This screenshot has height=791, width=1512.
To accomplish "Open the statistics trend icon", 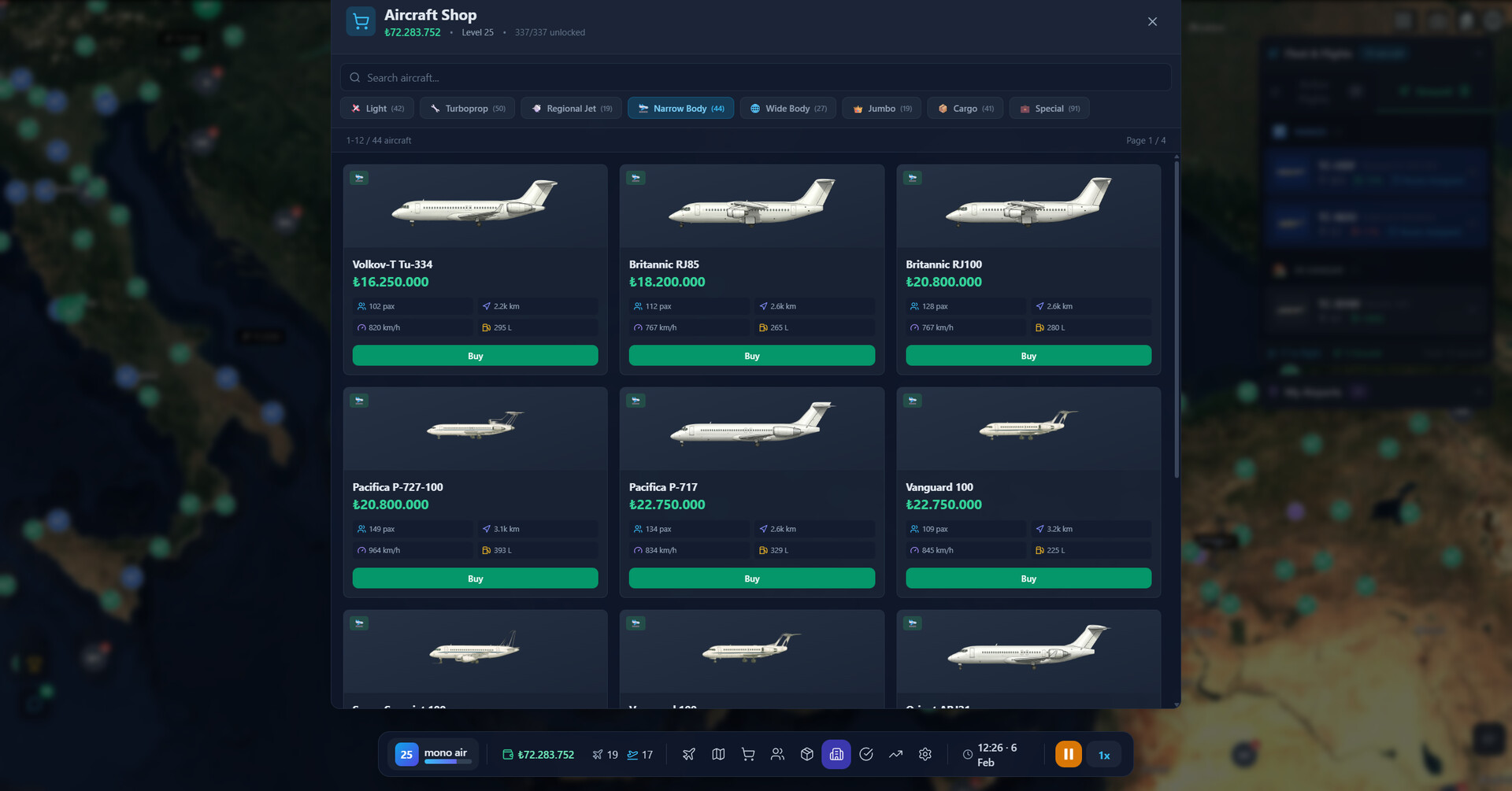I will 895,754.
